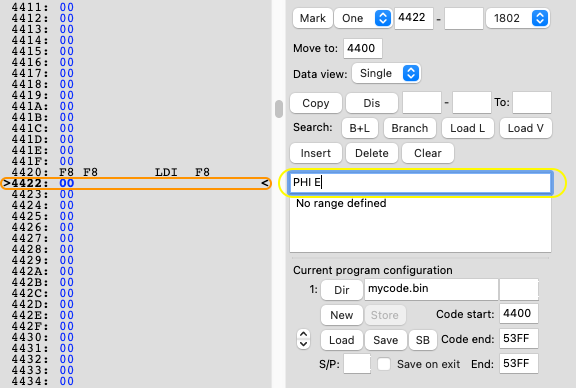Click the Load V search button
The image size is (576, 388).
coord(525,128)
